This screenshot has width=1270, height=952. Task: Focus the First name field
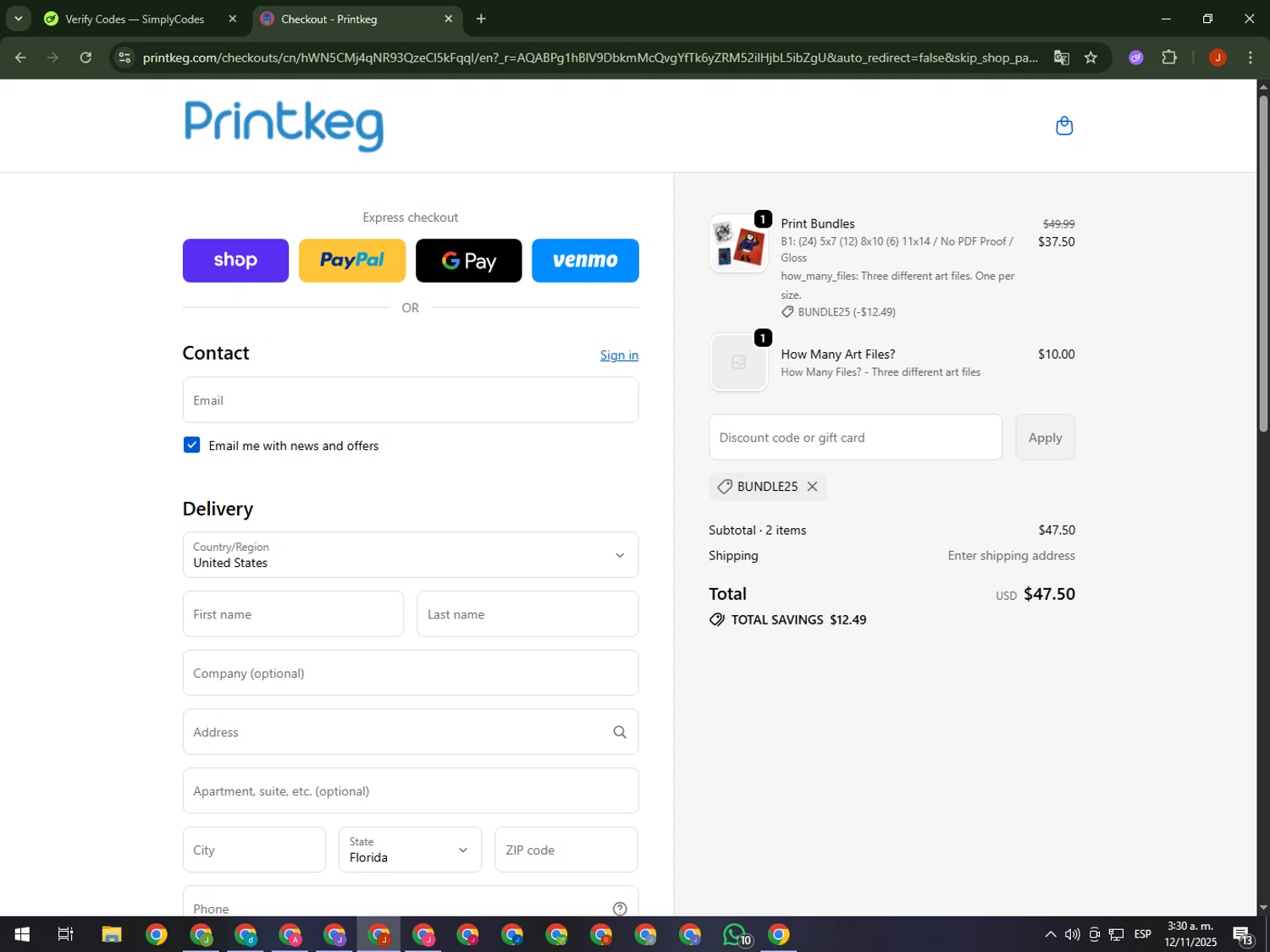293,614
